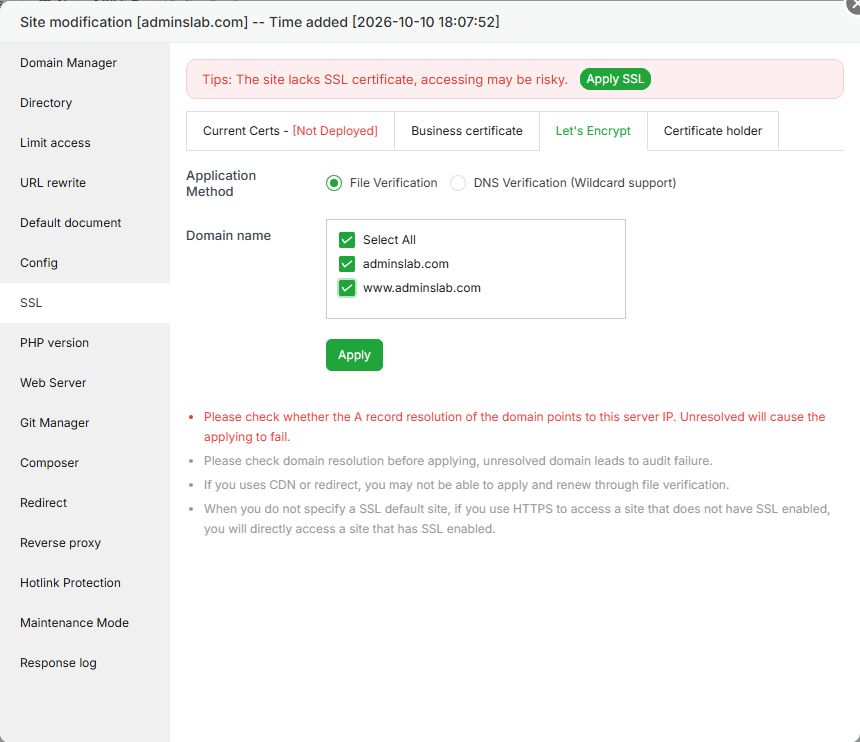
Task: Open Hotlink Protection settings
Action: coord(85,584)
